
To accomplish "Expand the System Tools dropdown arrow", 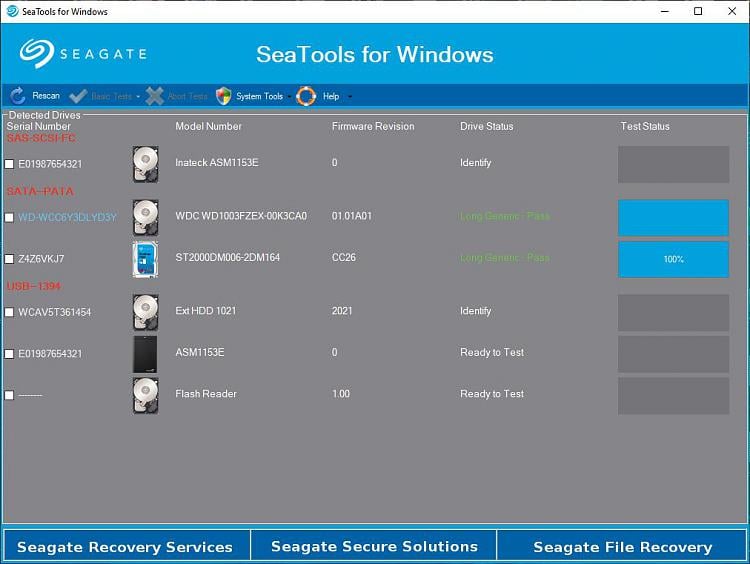I will [x=289, y=97].
